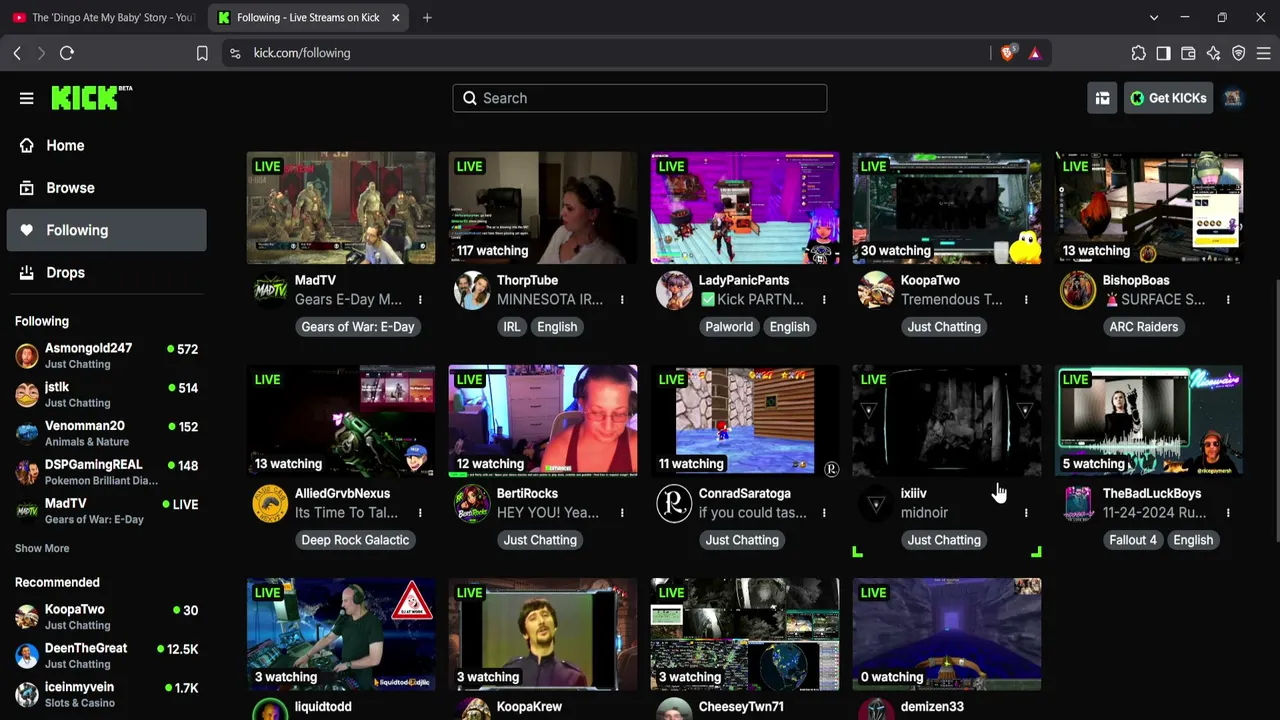Open BishopBoas channel avatar

[x=1078, y=291]
